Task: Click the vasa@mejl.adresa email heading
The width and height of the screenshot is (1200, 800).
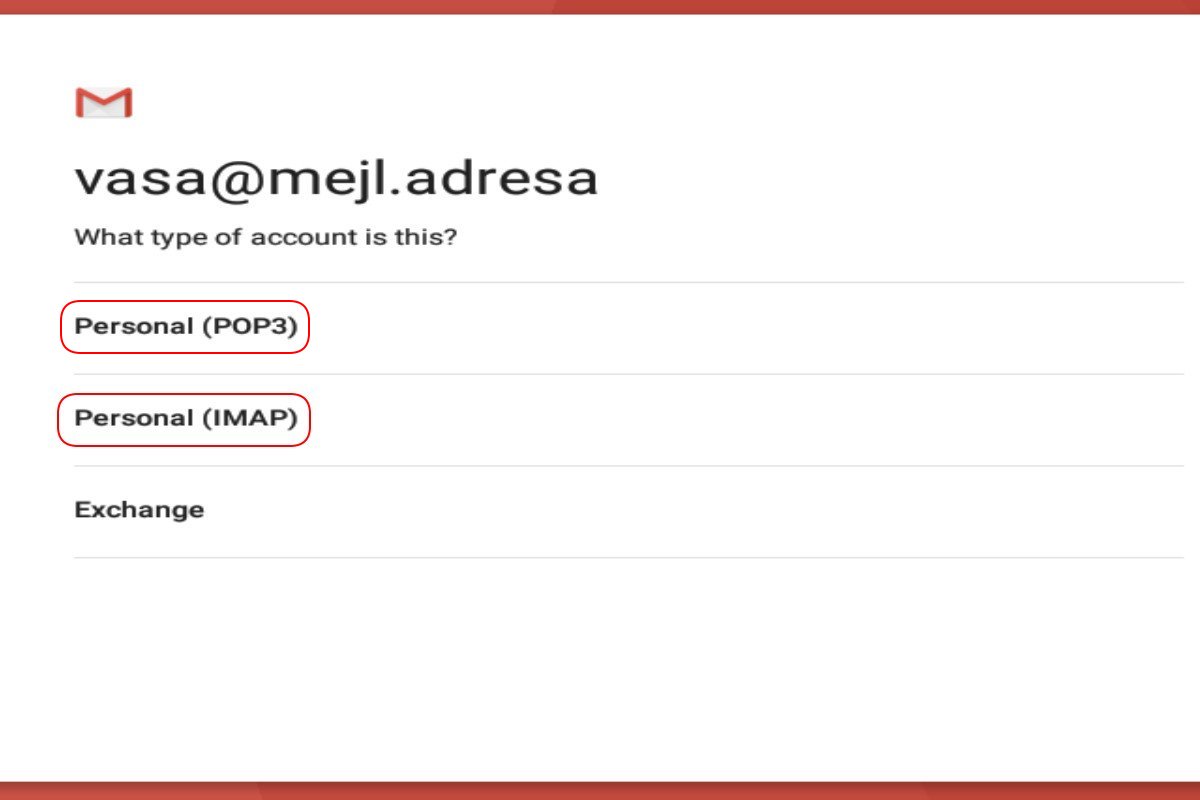Action: pyautogui.click(x=336, y=179)
